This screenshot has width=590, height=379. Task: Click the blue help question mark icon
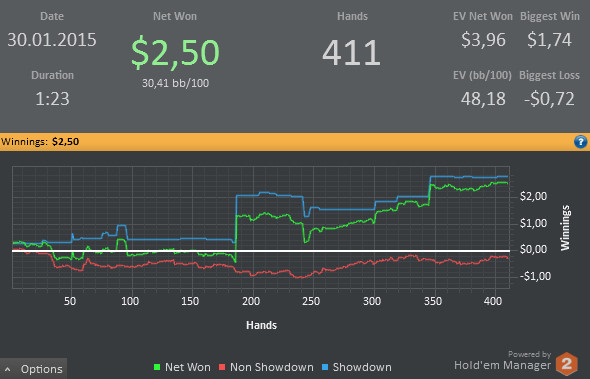pyautogui.click(x=580, y=142)
